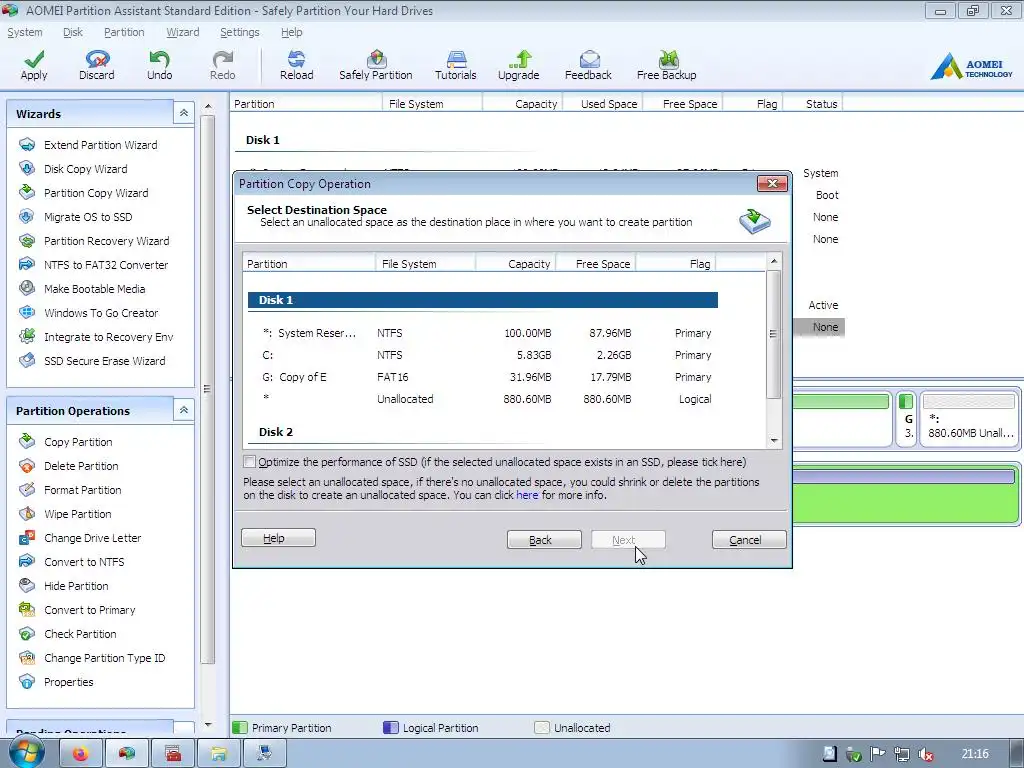This screenshot has height=768, width=1024.
Task: Open Firefox from the taskbar
Action: [80, 754]
